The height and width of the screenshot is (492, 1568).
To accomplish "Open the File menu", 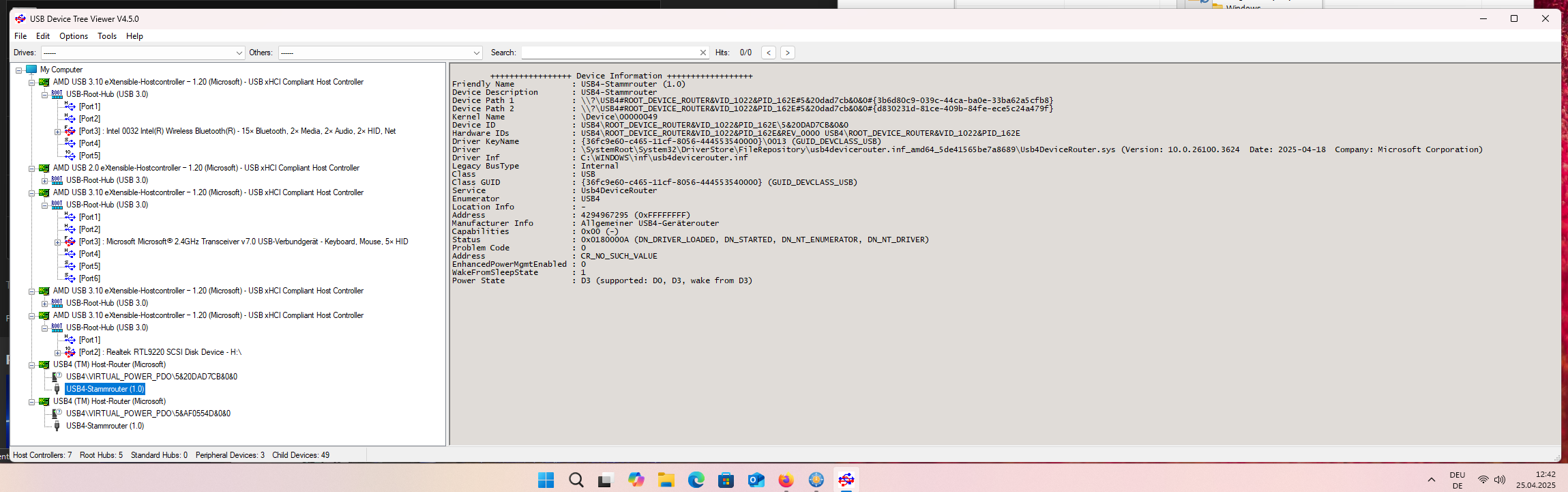I will pos(20,36).
